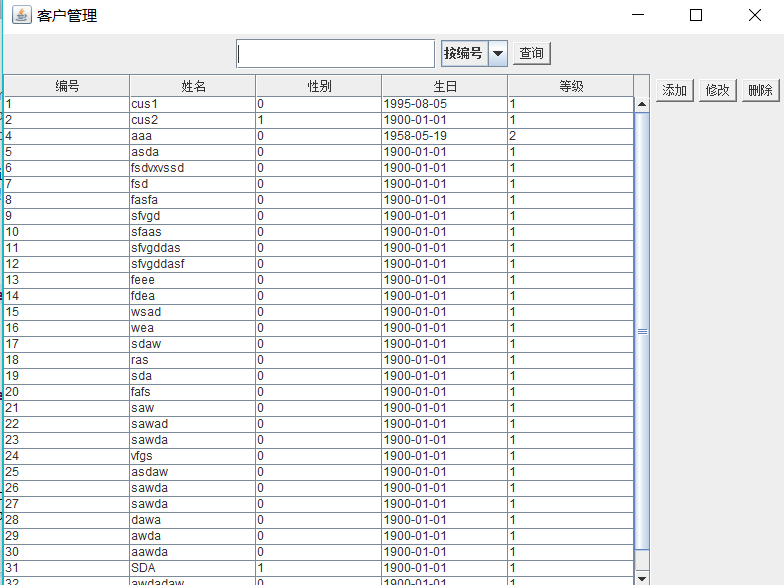Image resolution: width=784 pixels, height=585 pixels.
Task: Select the aawda name cell
Action: (192, 552)
